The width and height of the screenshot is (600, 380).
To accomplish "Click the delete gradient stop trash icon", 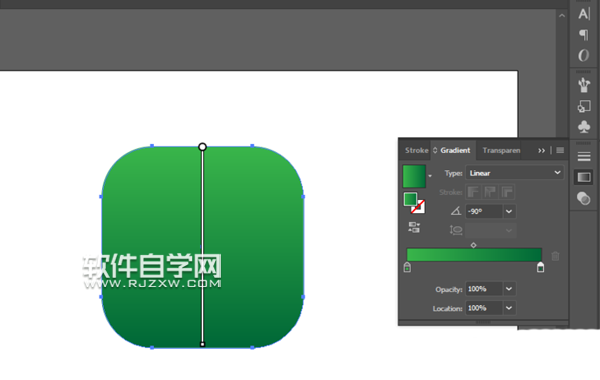I will tap(555, 256).
